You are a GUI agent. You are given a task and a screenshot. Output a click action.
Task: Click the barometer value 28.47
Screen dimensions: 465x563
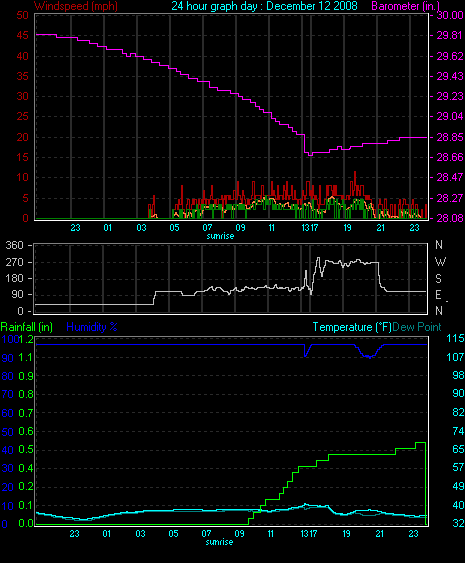pos(450,177)
